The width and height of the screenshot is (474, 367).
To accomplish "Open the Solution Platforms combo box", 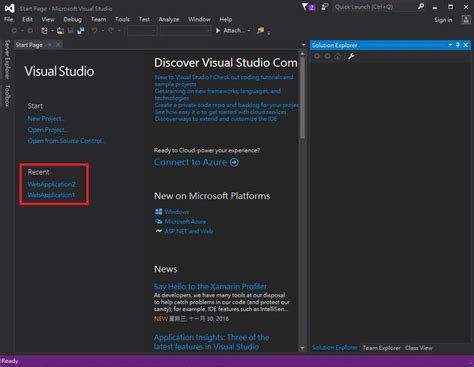I will point(185,31).
